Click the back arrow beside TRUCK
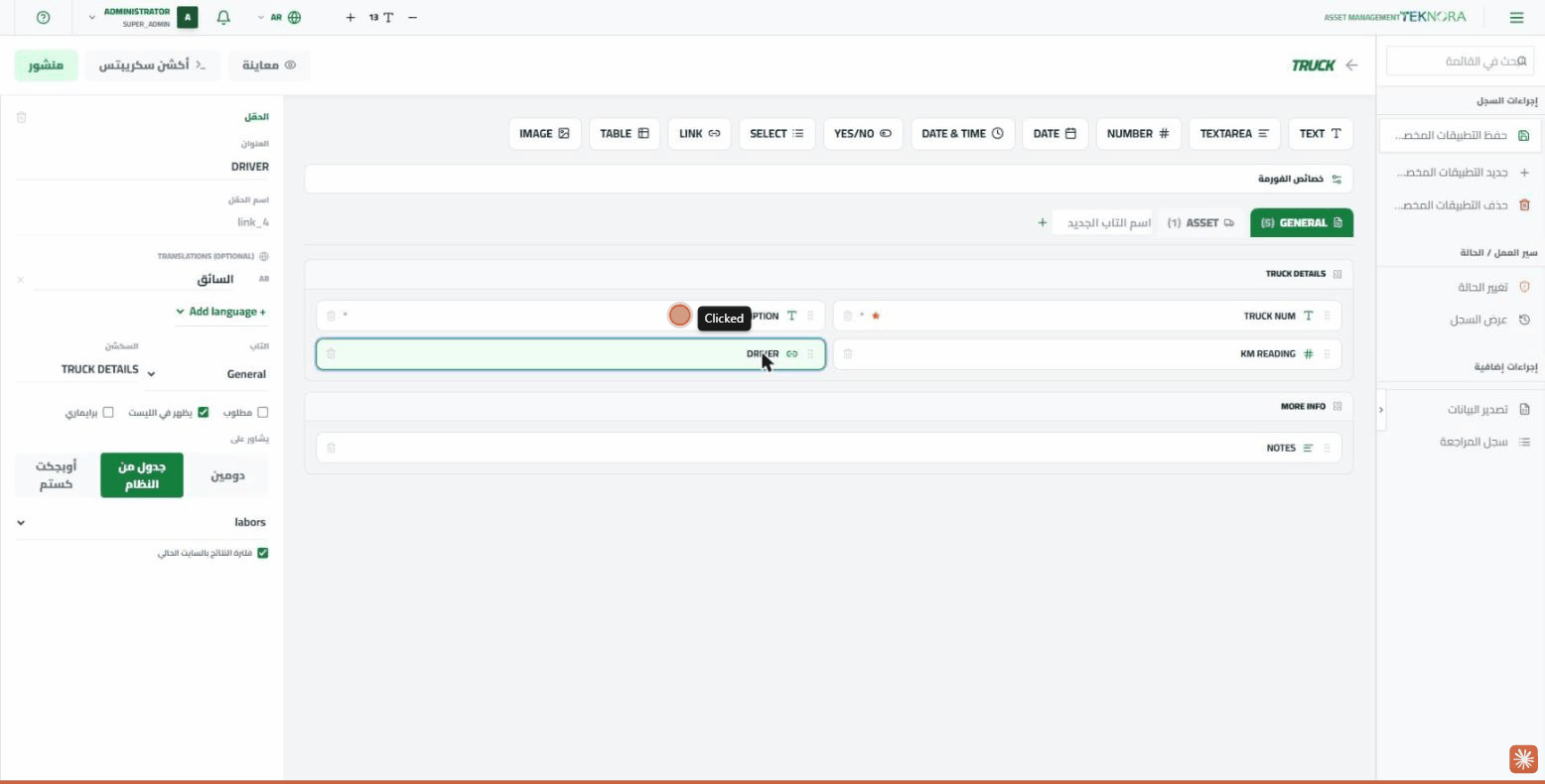The height and width of the screenshot is (784, 1545). point(1351,65)
